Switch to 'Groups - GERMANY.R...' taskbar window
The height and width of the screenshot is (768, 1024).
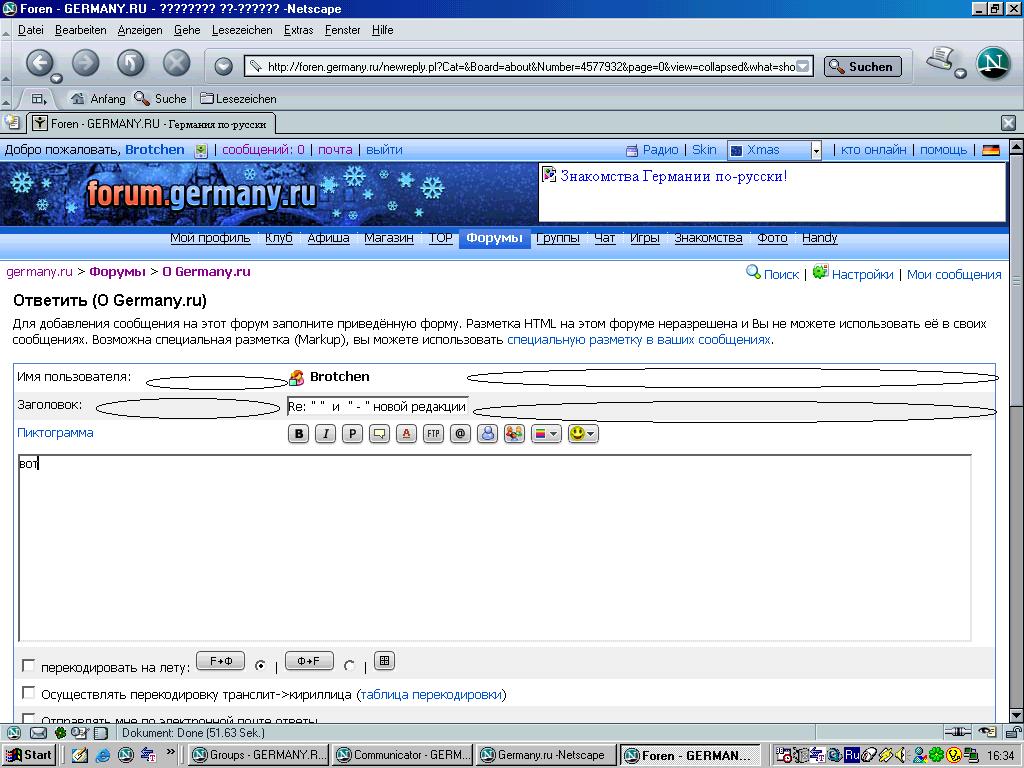click(x=259, y=755)
